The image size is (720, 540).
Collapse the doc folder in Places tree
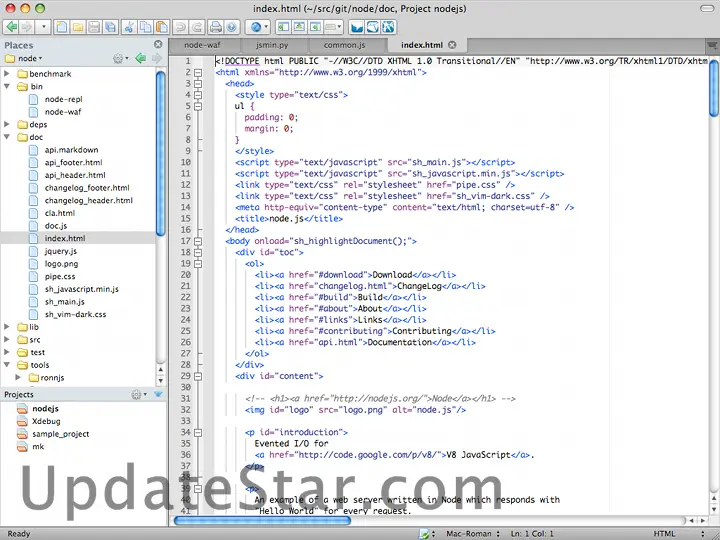(x=8, y=137)
